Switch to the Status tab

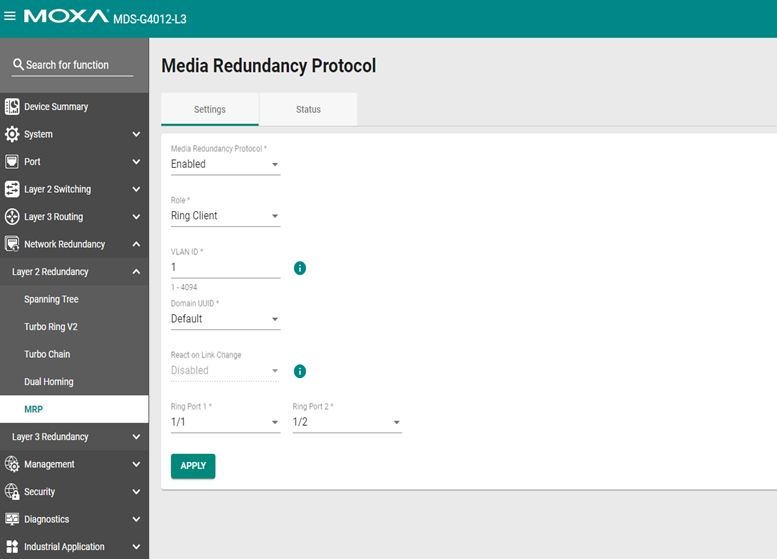coord(308,109)
